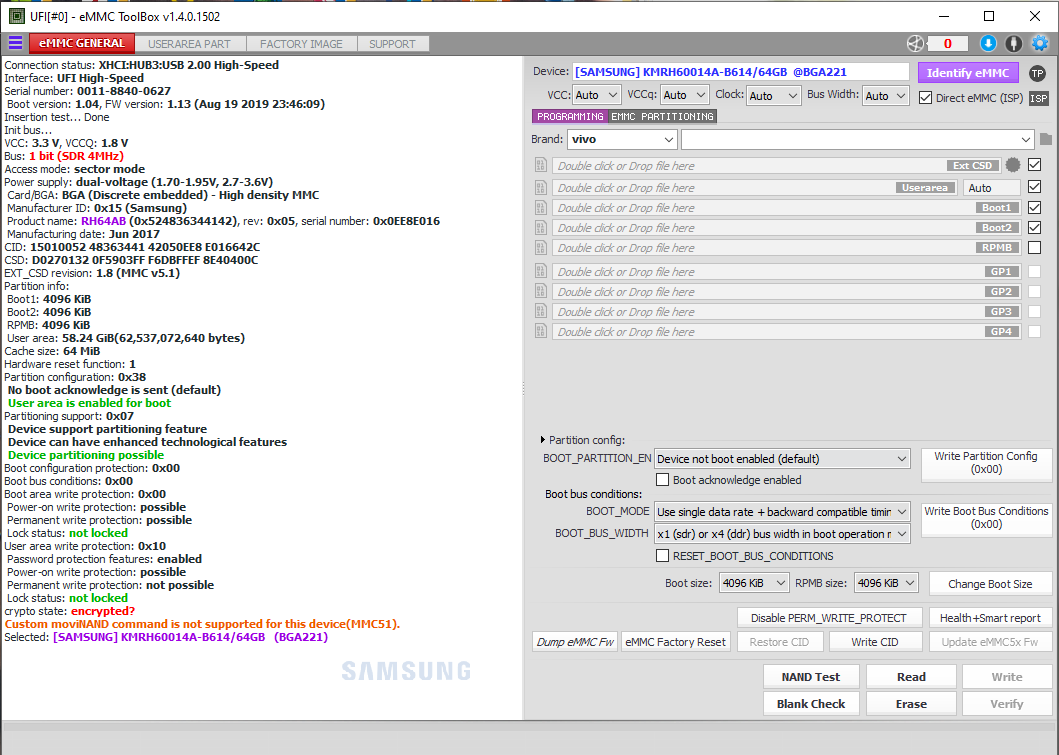Click the blue download arrow icon
This screenshot has height=755, width=1059.
[988, 44]
